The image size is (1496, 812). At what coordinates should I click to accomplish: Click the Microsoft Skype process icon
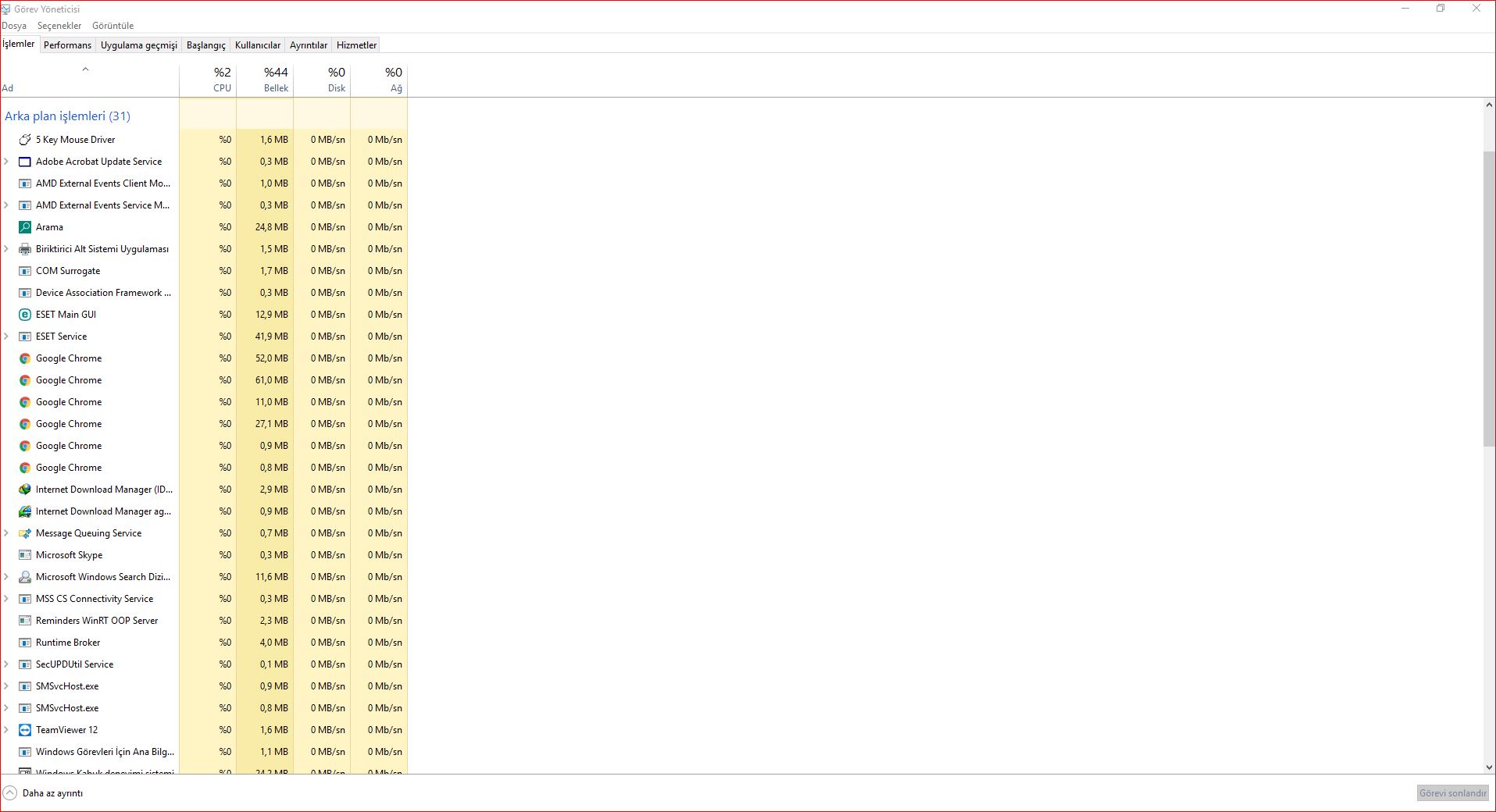click(x=25, y=555)
